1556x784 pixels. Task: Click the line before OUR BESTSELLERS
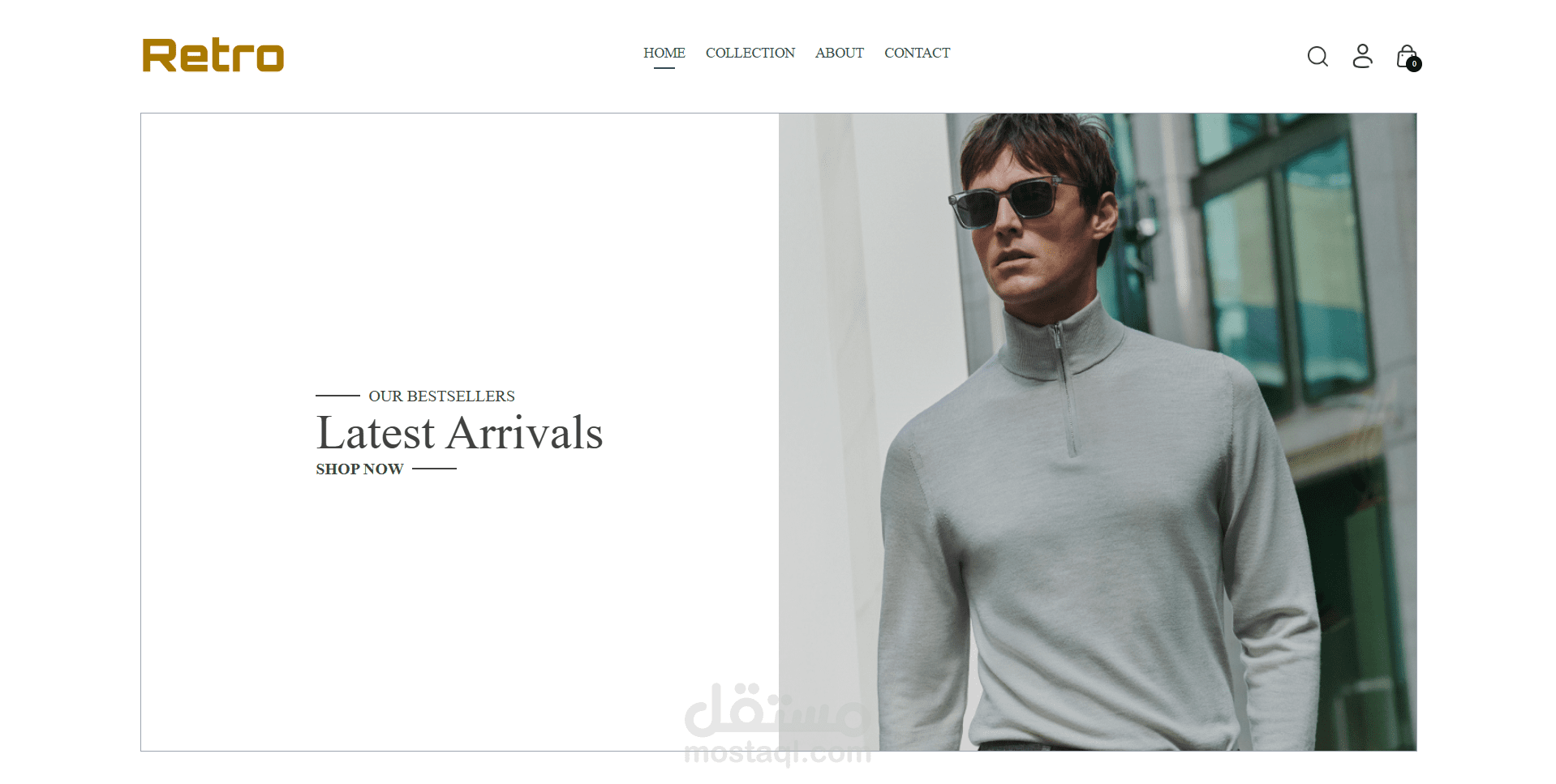tap(337, 396)
